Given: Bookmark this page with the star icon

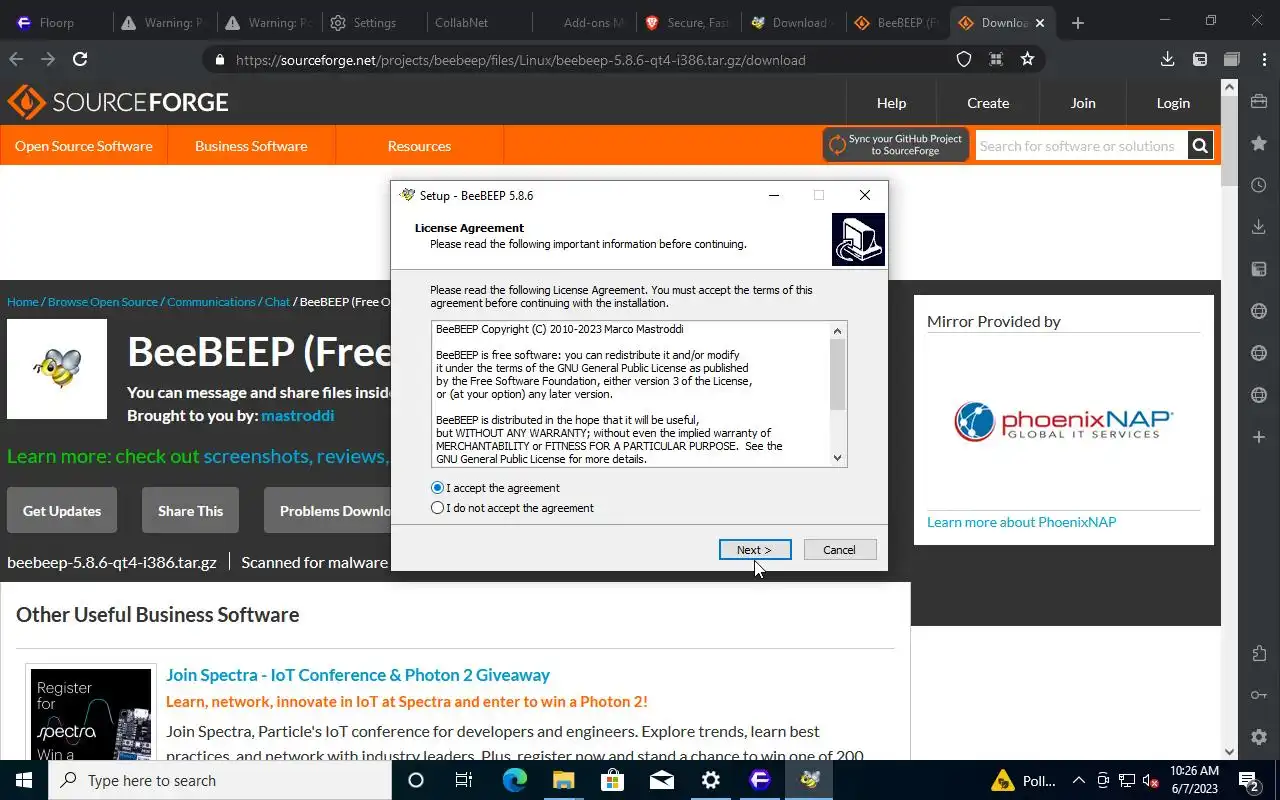Looking at the screenshot, I should (1027, 60).
